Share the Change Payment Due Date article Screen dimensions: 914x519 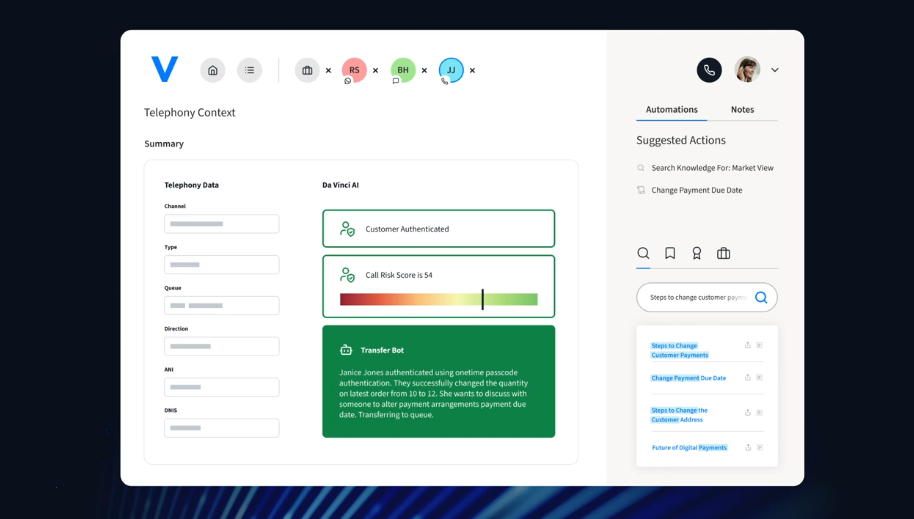(x=747, y=378)
